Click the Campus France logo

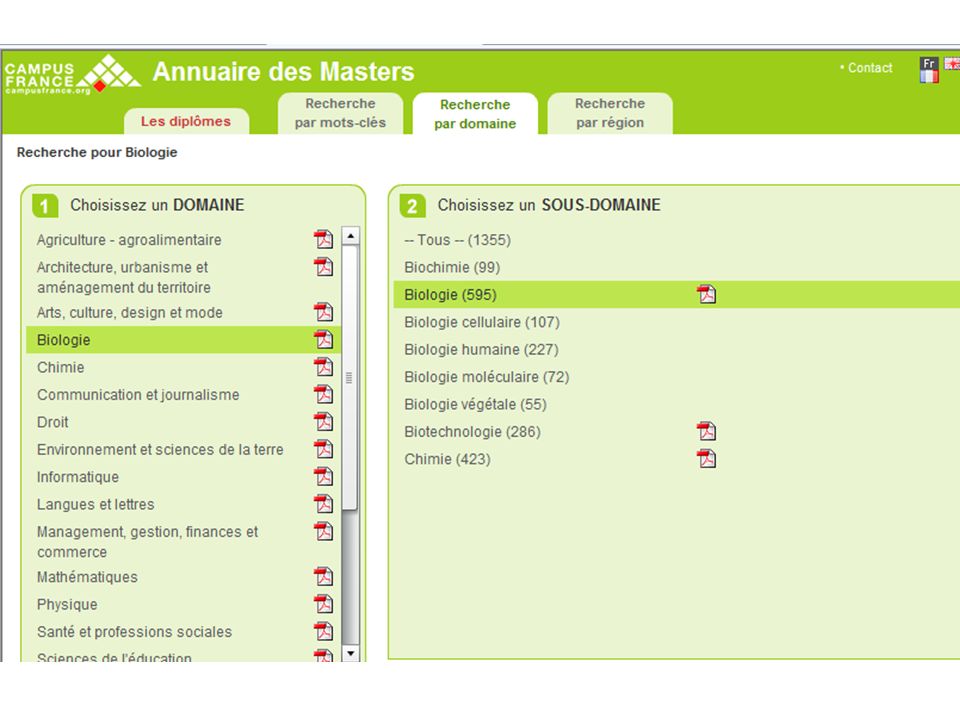pos(72,75)
